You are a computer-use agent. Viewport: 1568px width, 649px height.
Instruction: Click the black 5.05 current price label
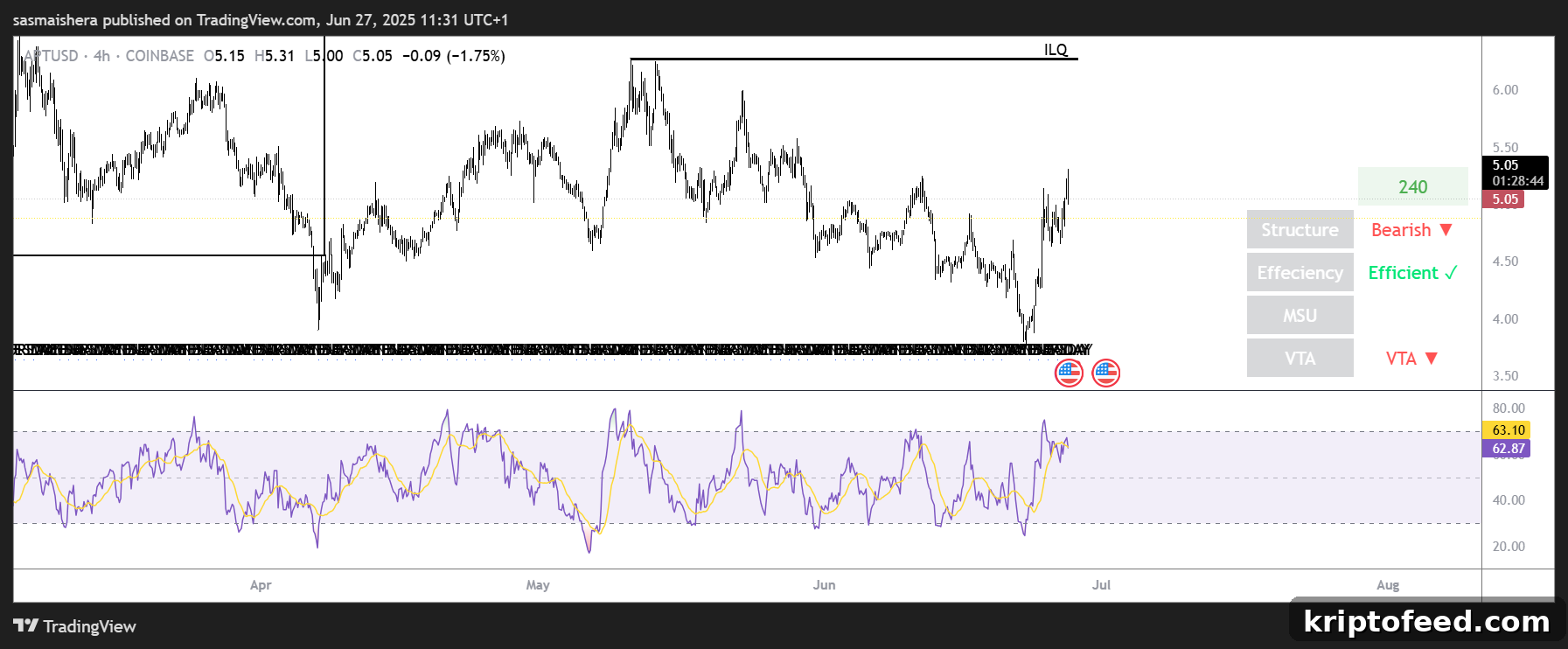[x=1506, y=165]
